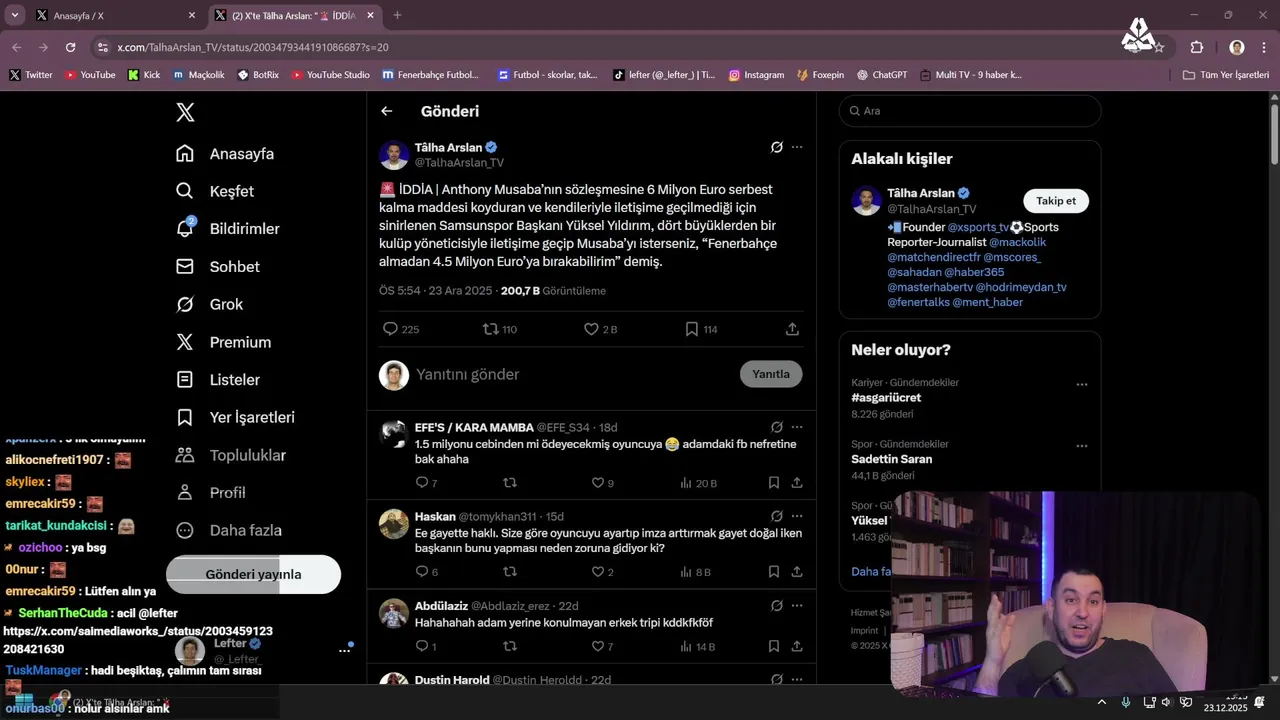
Task: Show hidden system tray icons
Action: (1102, 702)
